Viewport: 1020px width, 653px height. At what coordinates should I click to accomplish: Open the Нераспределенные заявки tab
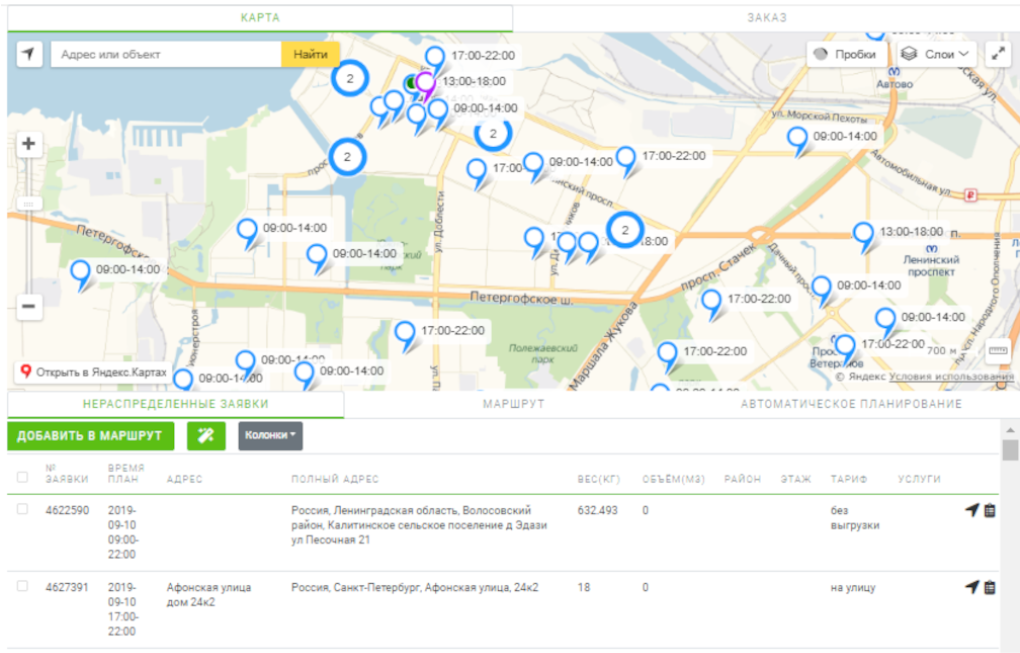176,404
